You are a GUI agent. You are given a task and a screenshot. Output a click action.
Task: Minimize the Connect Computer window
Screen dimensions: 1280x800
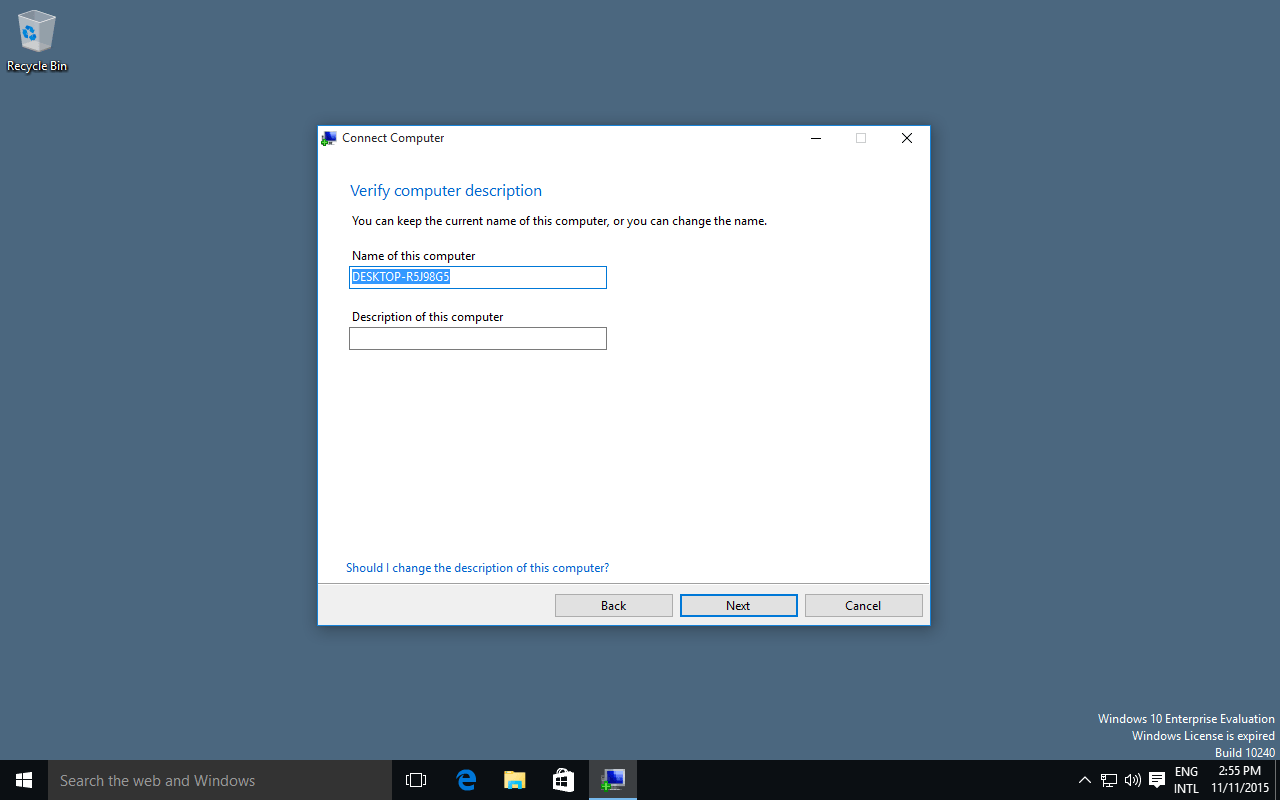(x=816, y=138)
